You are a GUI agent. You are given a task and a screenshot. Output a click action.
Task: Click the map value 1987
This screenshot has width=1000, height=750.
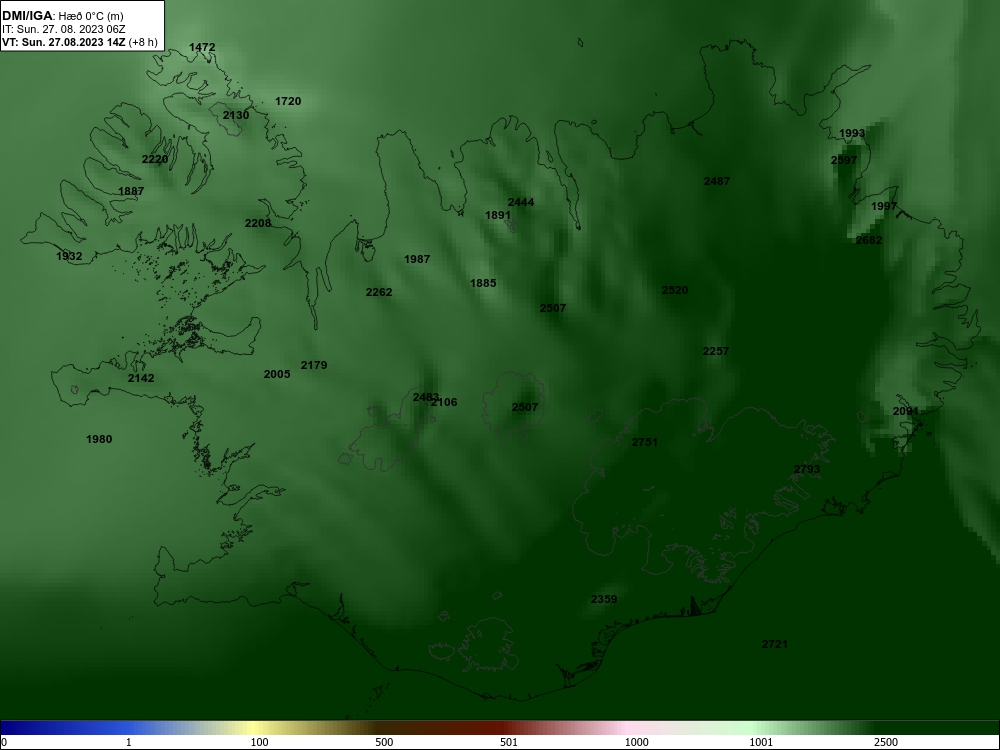pos(416,259)
